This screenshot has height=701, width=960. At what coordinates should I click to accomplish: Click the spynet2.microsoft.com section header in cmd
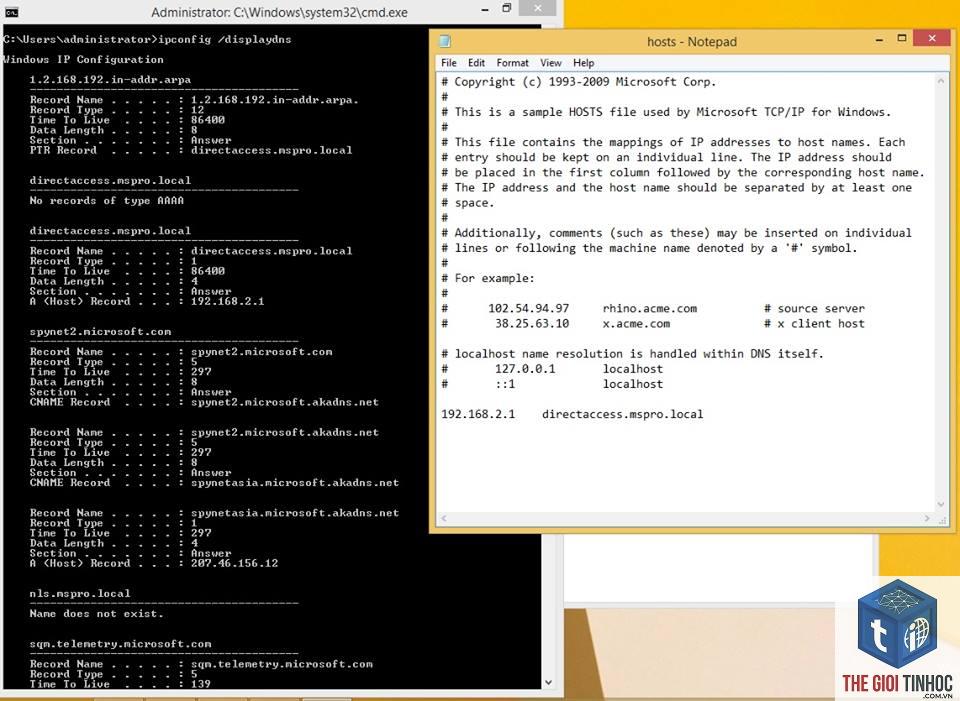pos(100,332)
